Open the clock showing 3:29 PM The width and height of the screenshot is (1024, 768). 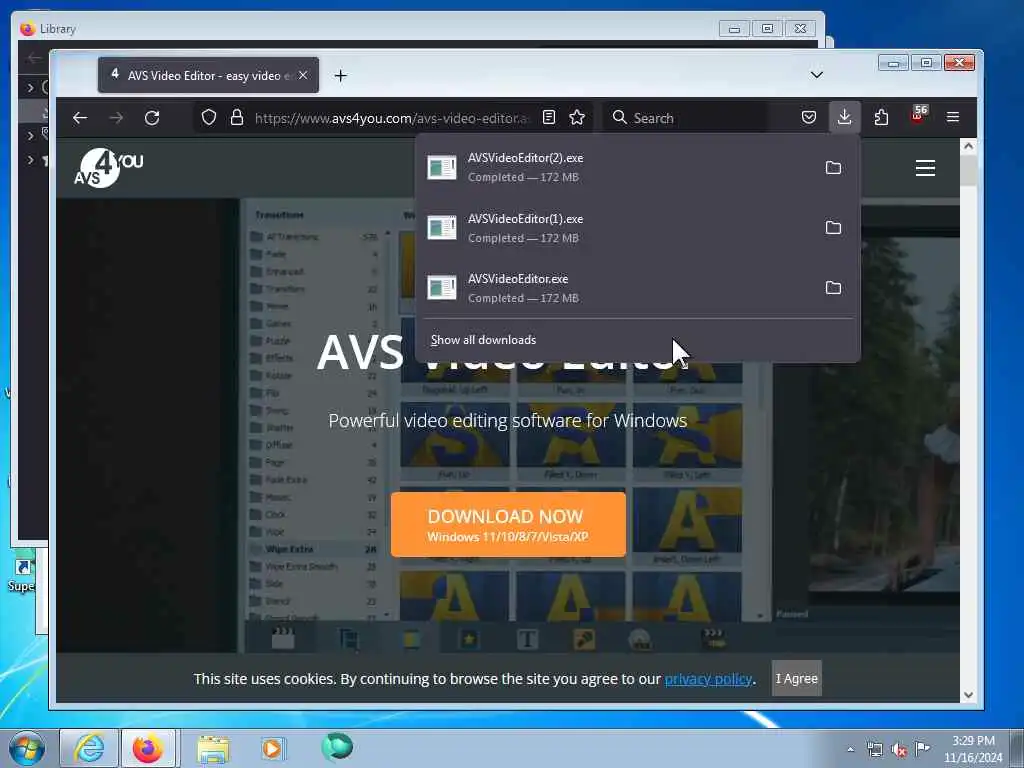tap(973, 749)
